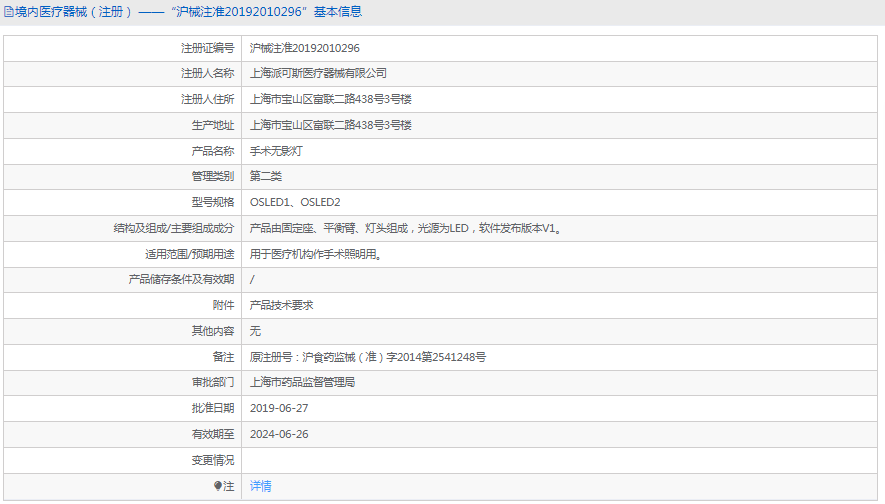Viewport: 885px width, 504px height.
Task: Click approving department 上海市药品监督管理局
Action: pos(303,383)
